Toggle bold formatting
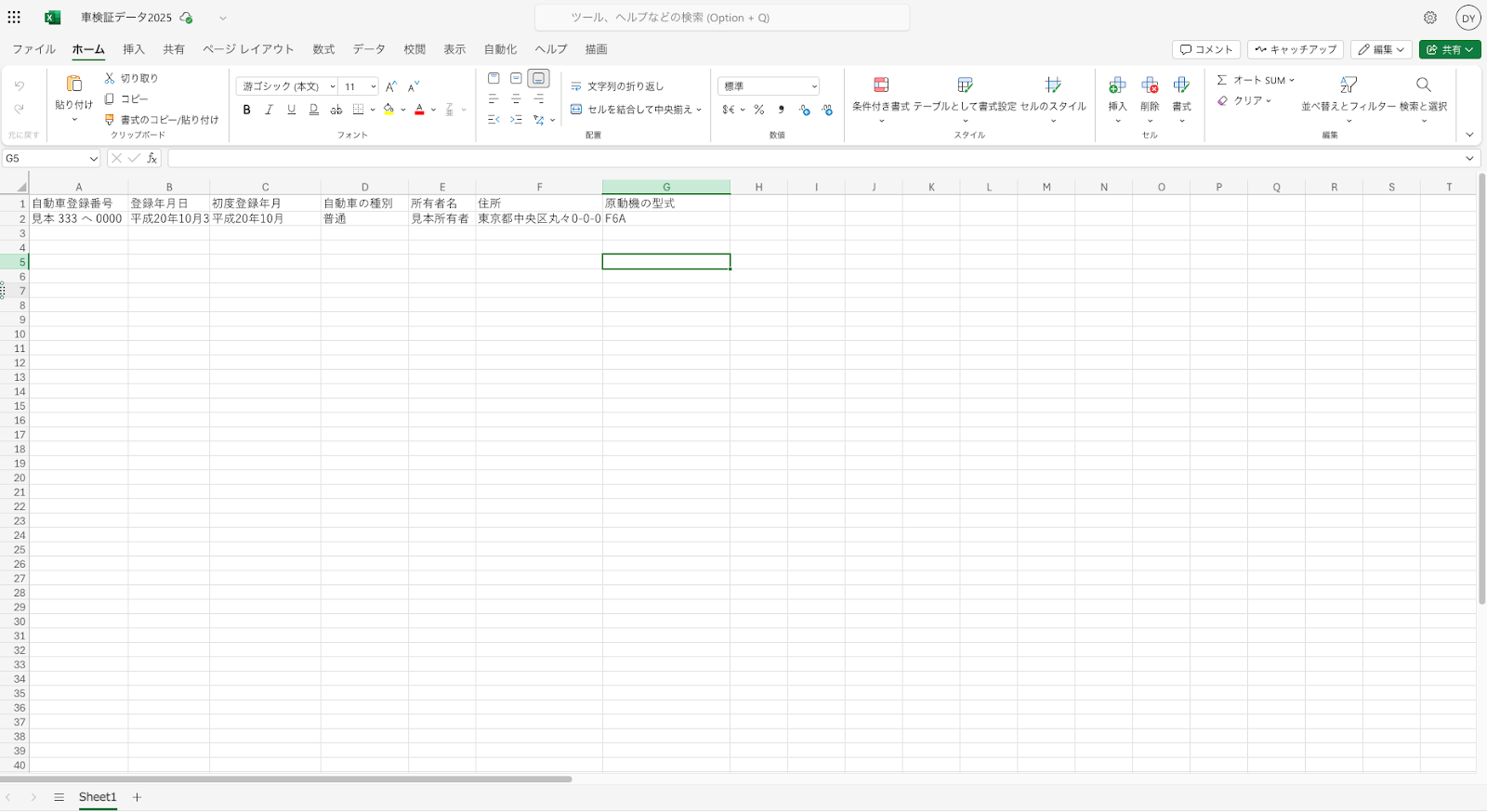 (x=246, y=110)
